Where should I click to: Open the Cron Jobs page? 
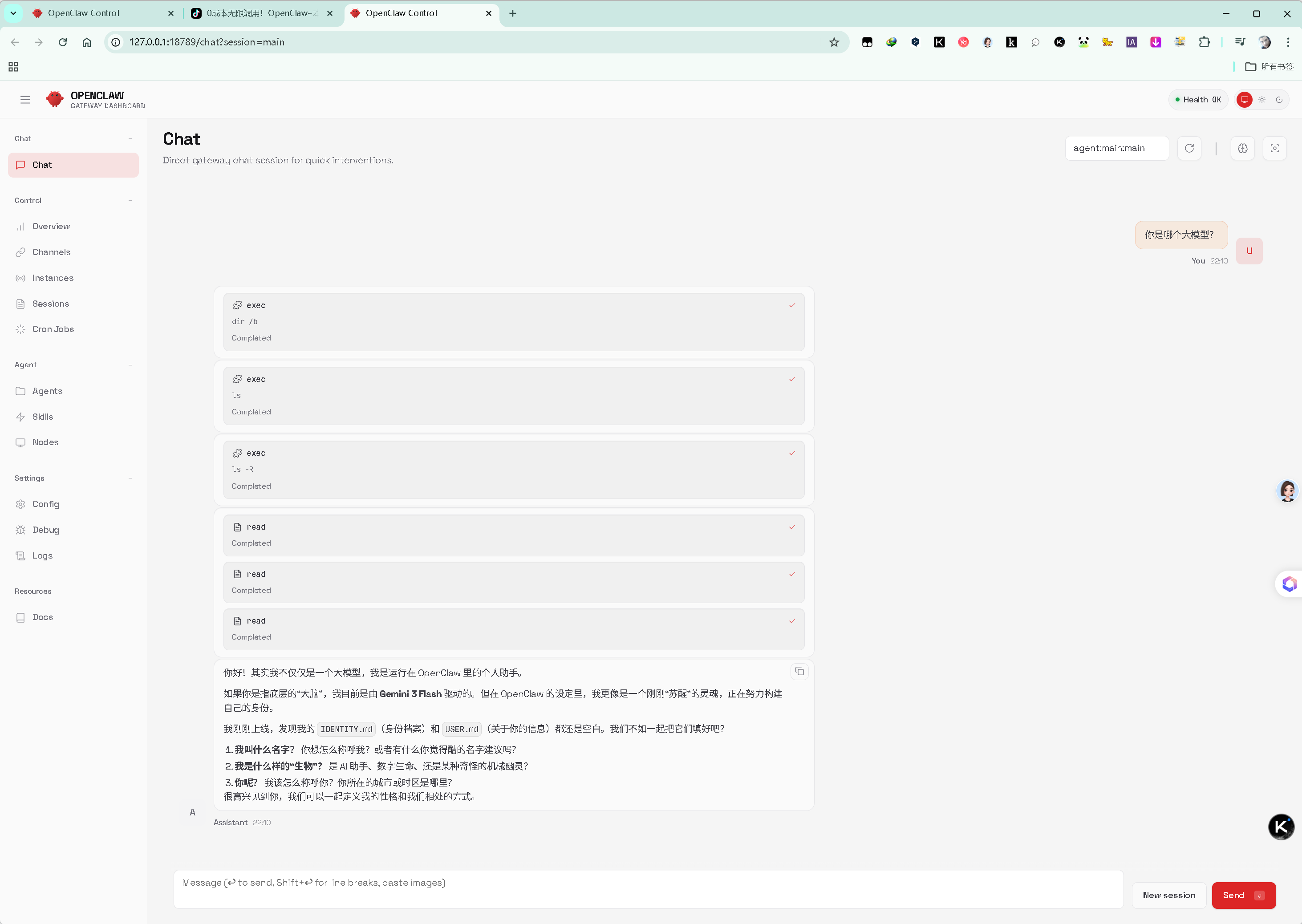point(53,329)
